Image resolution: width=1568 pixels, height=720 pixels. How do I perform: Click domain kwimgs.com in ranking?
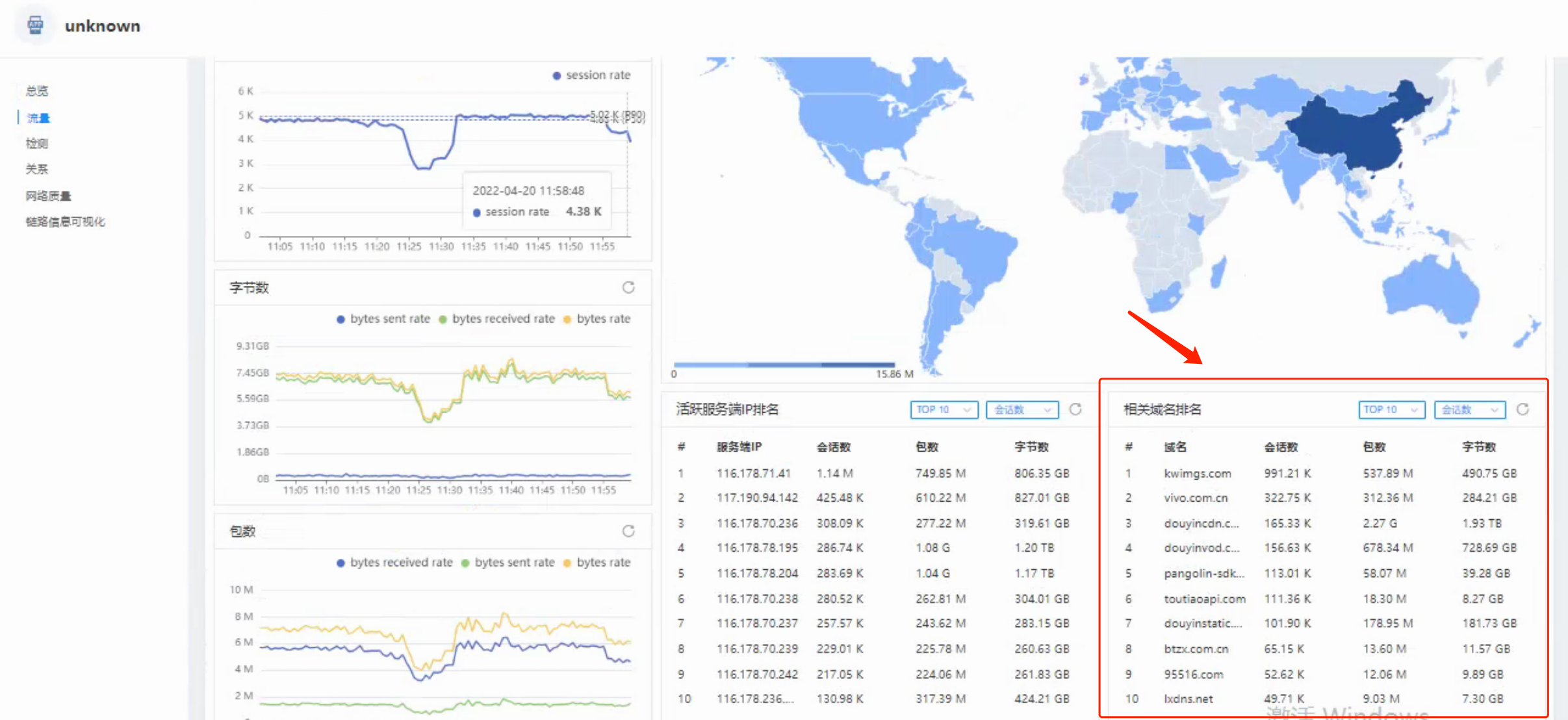click(x=1197, y=474)
